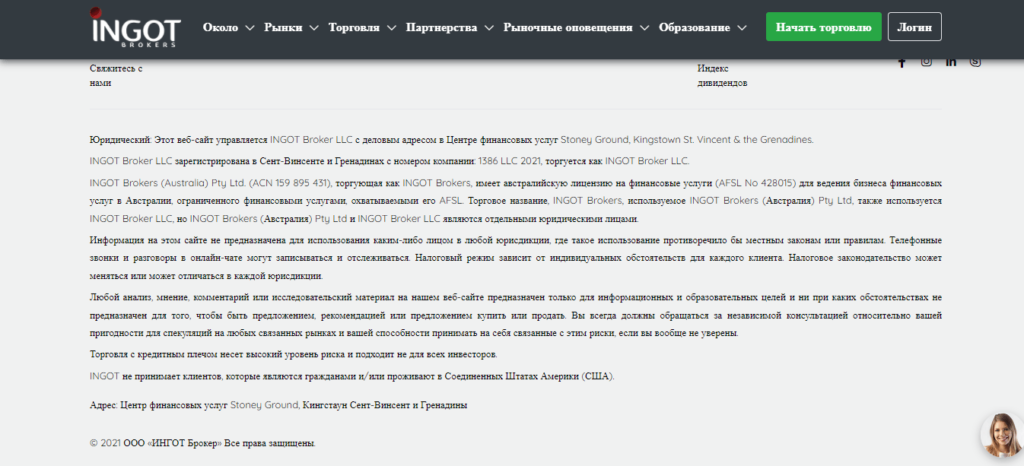Expand chevron next to Рыночные оповещения
This screenshot has width=1024, height=466.
pos(644,27)
